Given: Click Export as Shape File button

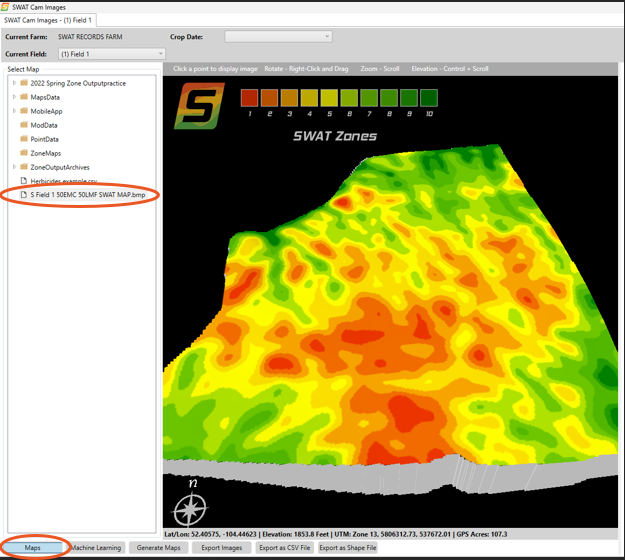Looking at the screenshot, I should point(348,548).
